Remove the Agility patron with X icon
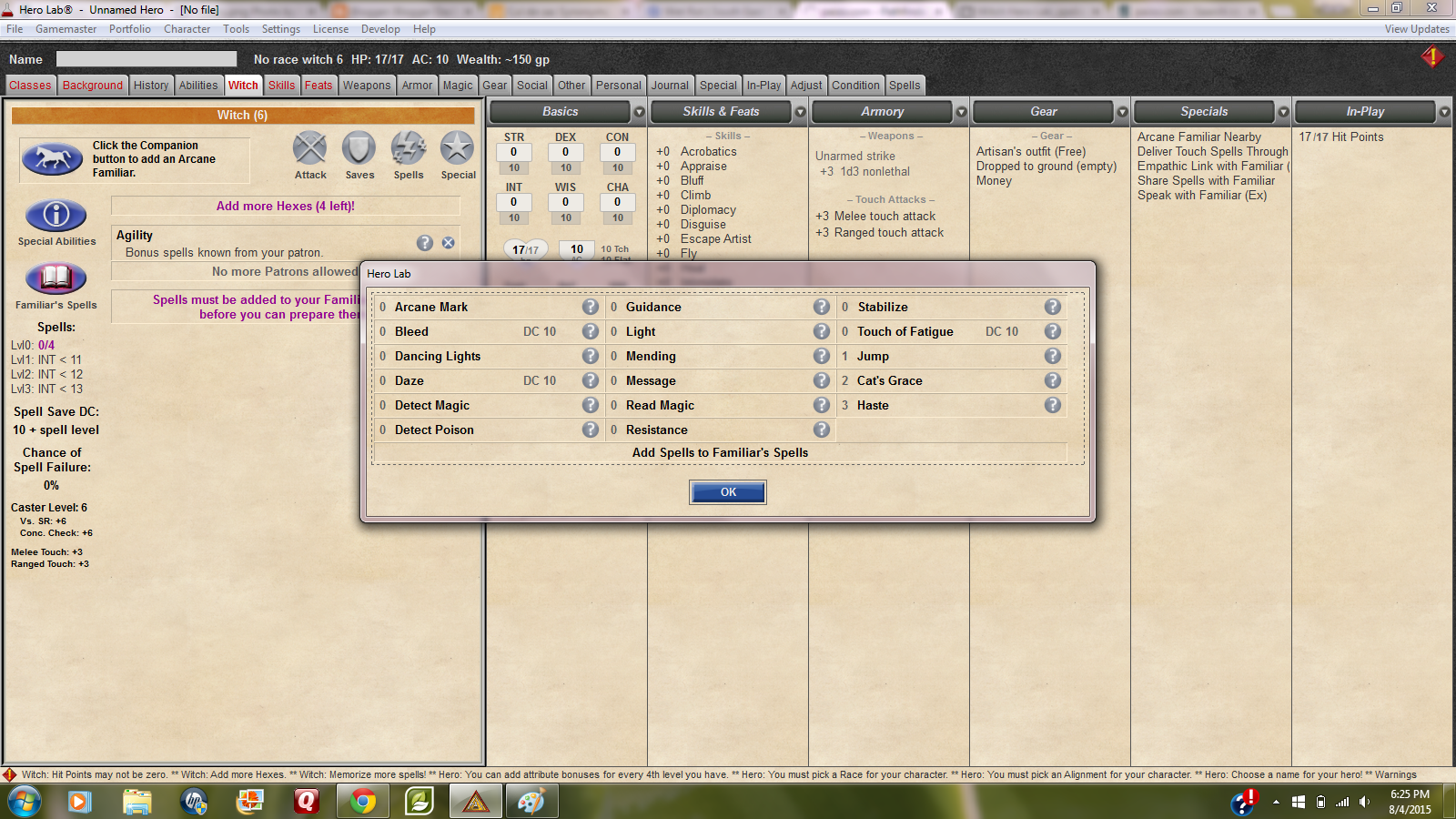Screen dimensions: 1456x819 [449, 243]
